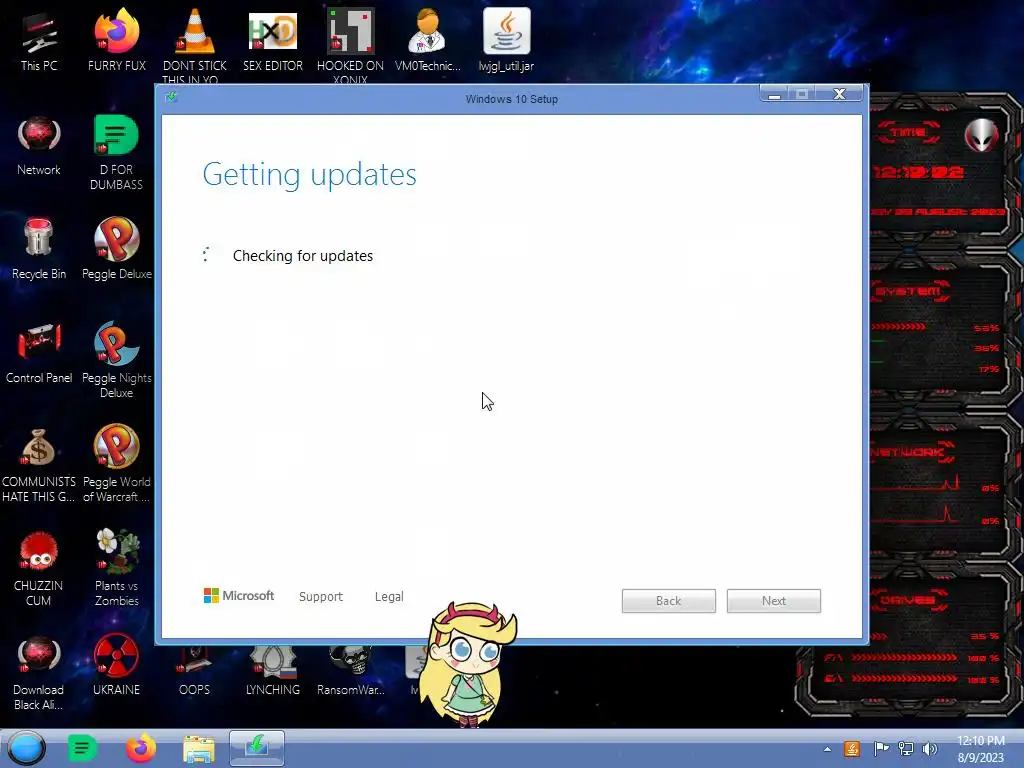Screen dimensions: 1024x768
Task: Close the Windows 10 Setup window
Action: tap(839, 94)
